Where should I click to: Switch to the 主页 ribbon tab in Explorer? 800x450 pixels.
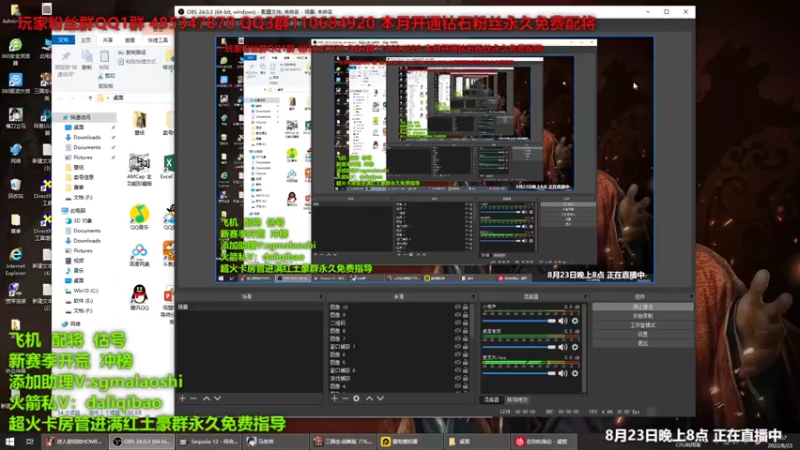[86, 40]
